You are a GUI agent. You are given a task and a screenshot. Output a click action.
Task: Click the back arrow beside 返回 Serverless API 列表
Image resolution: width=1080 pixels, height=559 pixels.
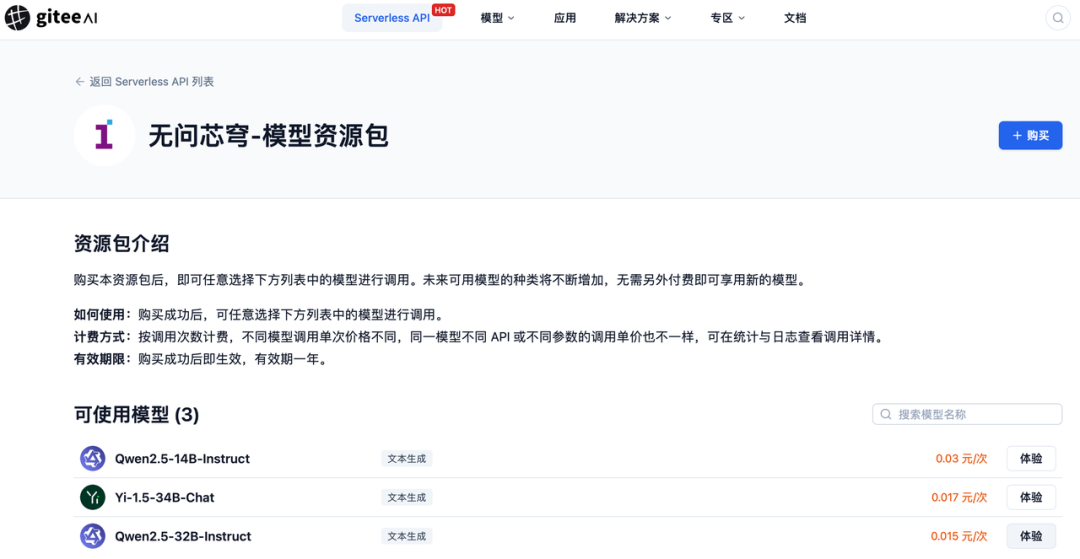coord(79,81)
